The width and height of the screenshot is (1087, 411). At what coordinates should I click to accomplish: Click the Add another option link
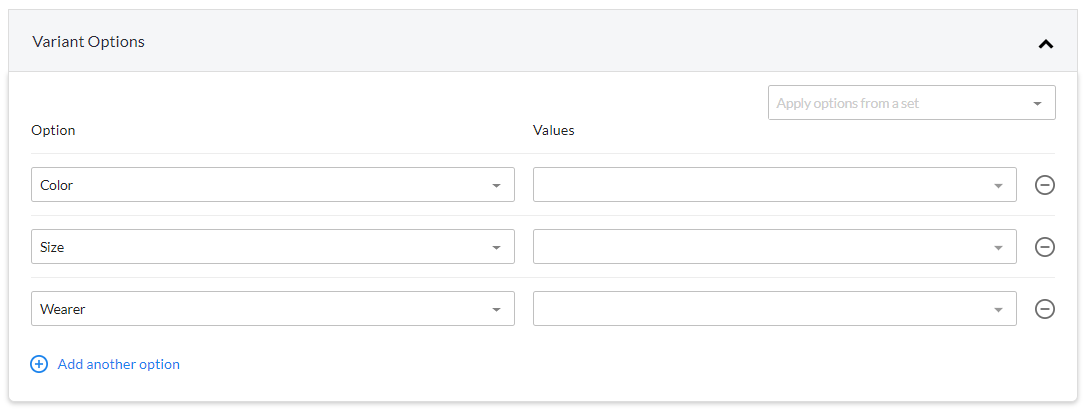119,364
